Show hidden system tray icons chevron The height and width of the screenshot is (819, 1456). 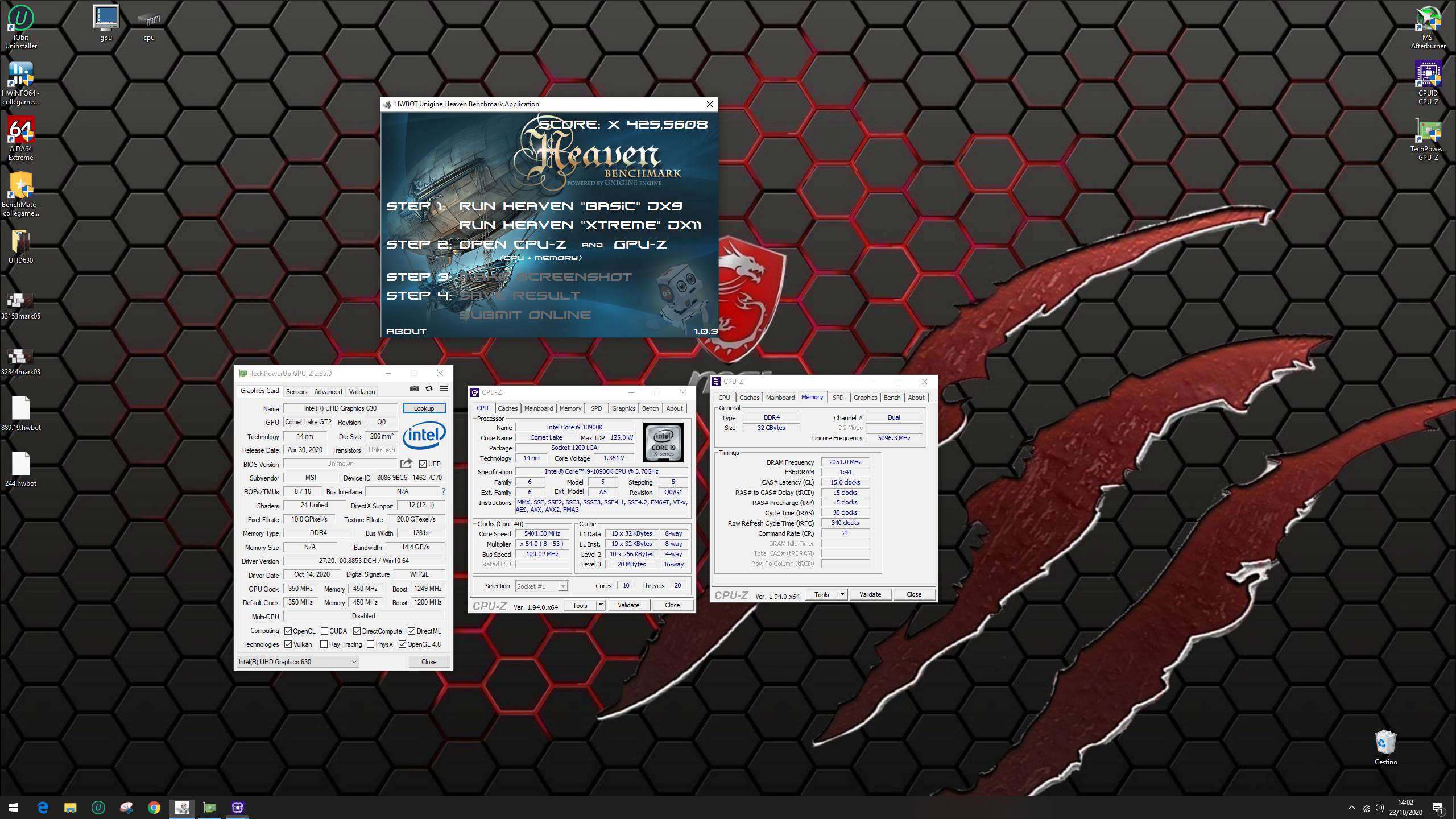pos(1351,808)
